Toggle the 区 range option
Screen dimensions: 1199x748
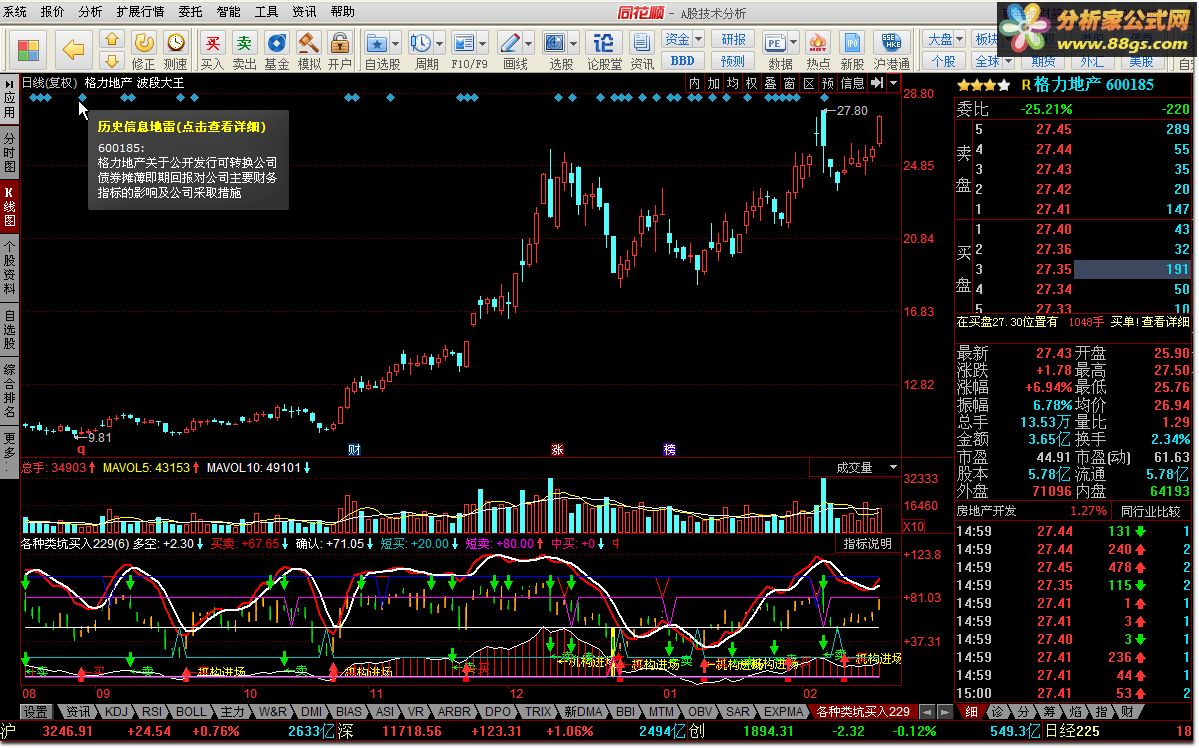(x=809, y=83)
